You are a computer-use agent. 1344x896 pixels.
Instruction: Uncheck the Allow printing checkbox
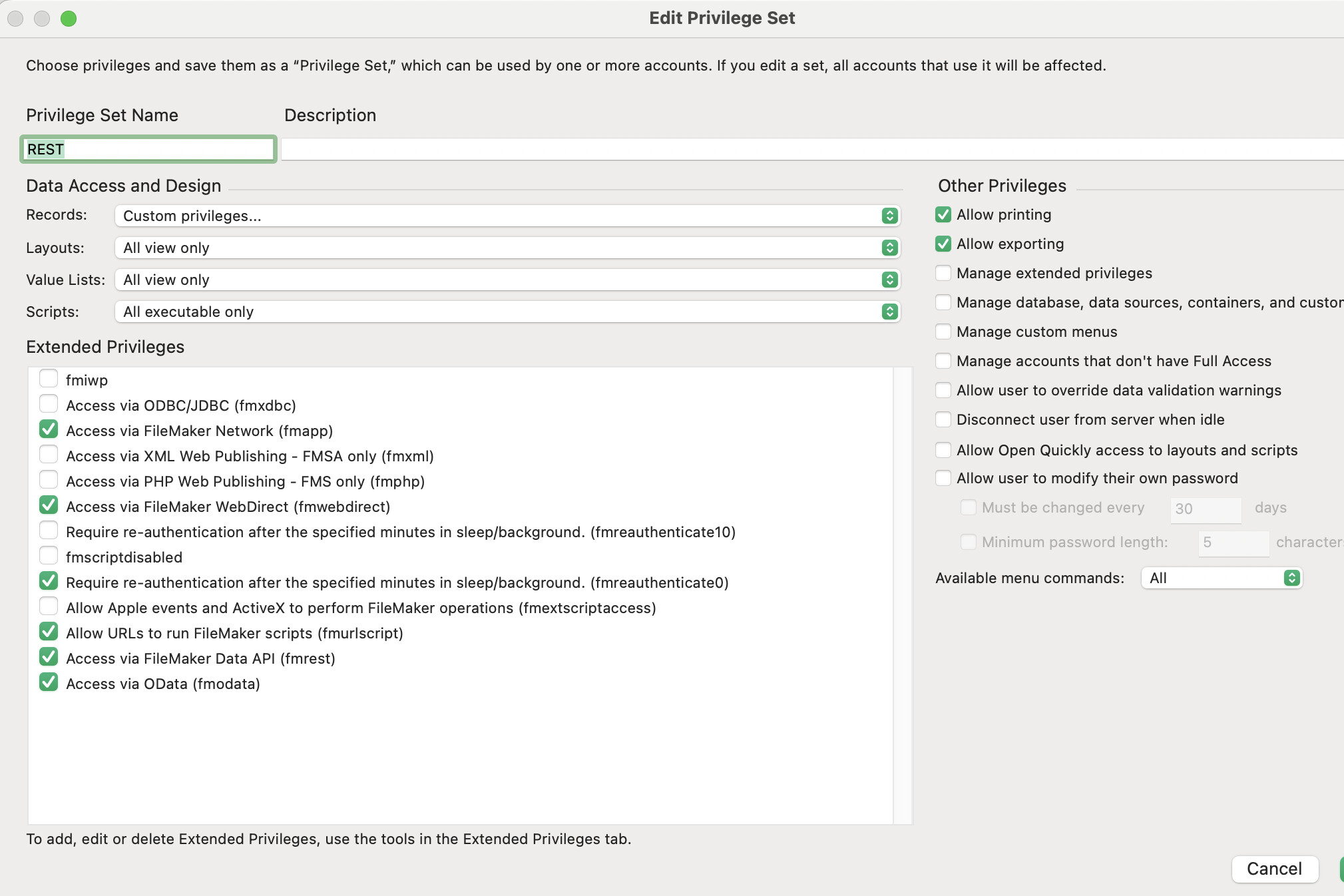(x=943, y=214)
